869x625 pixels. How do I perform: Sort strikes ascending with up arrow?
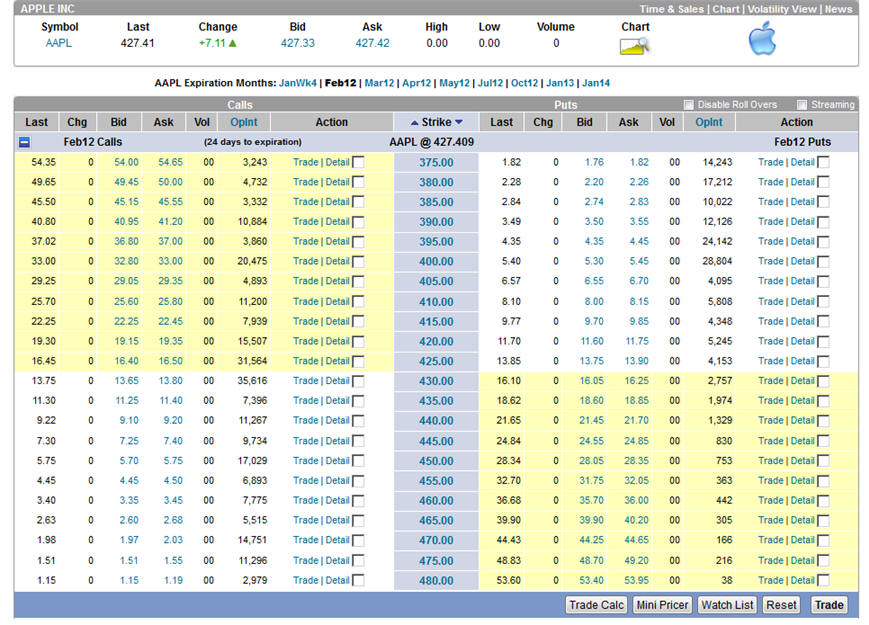click(x=414, y=123)
